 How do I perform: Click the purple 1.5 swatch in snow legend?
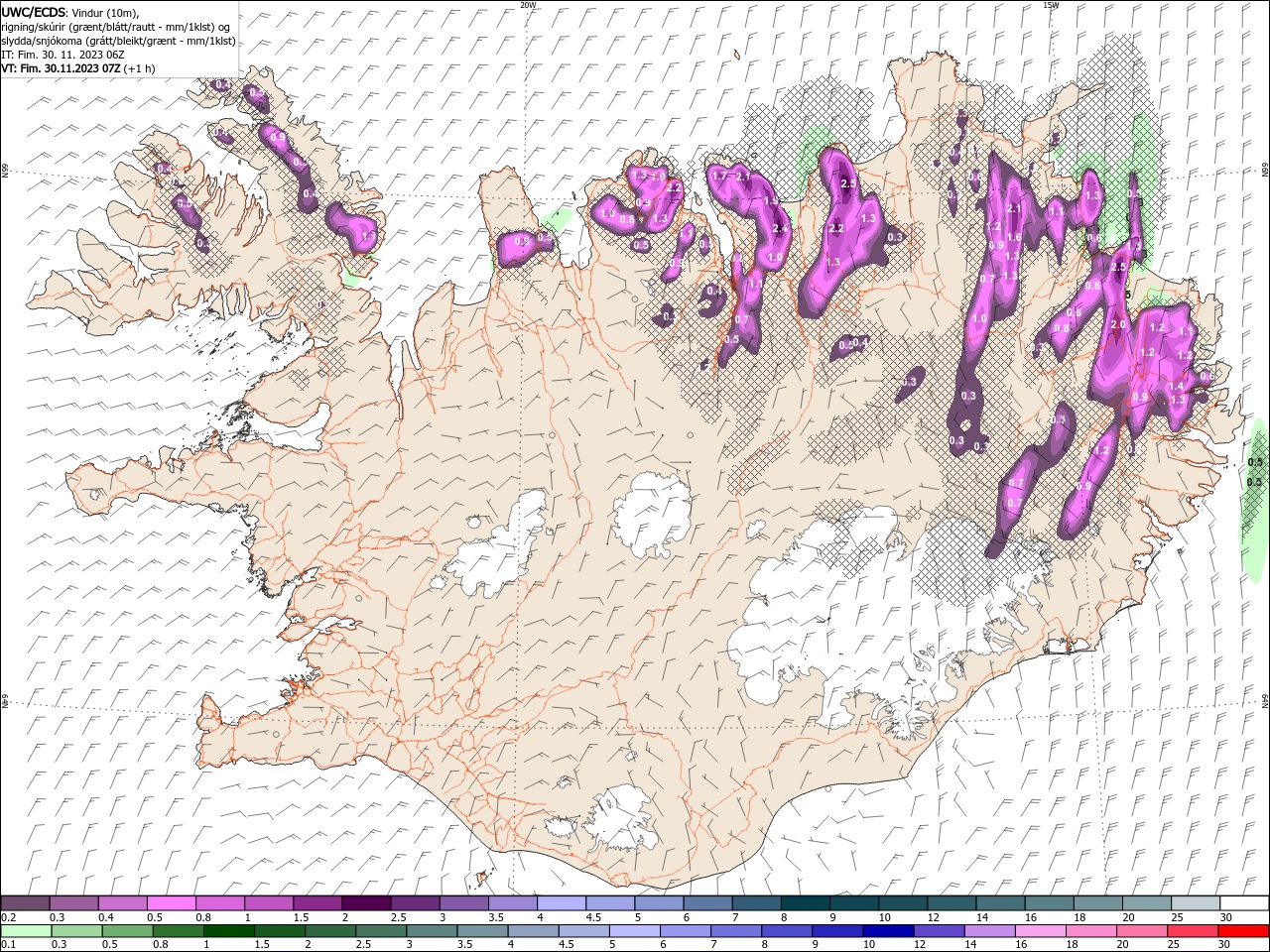tap(317, 903)
